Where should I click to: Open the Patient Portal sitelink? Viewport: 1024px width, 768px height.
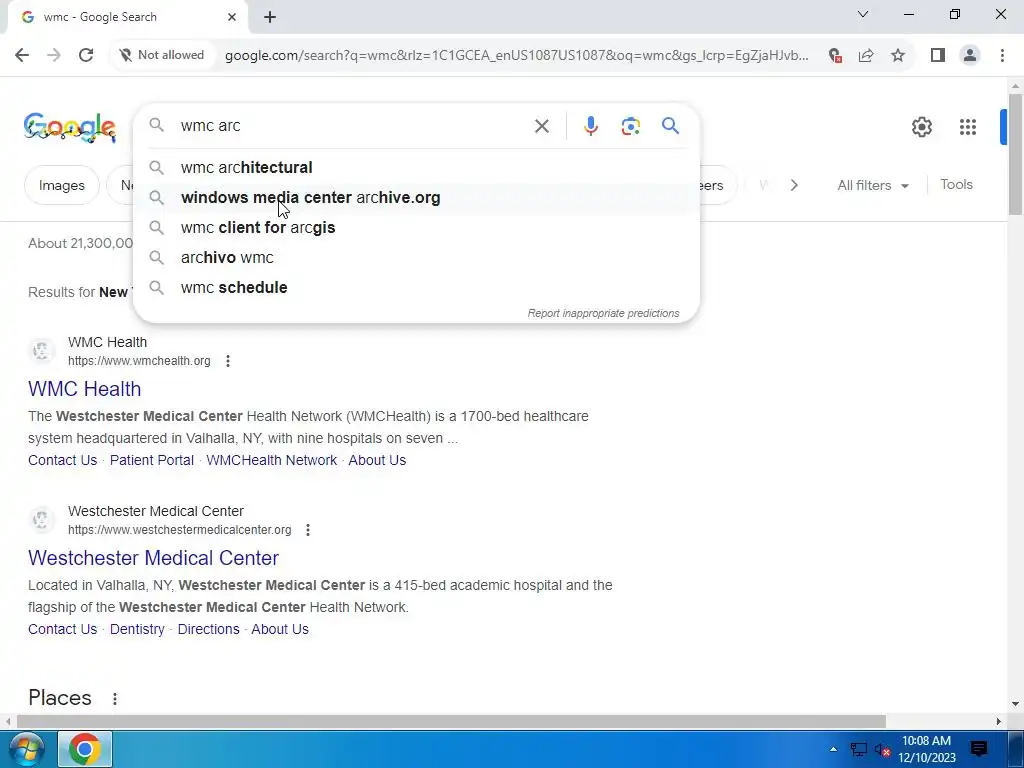pos(152,460)
